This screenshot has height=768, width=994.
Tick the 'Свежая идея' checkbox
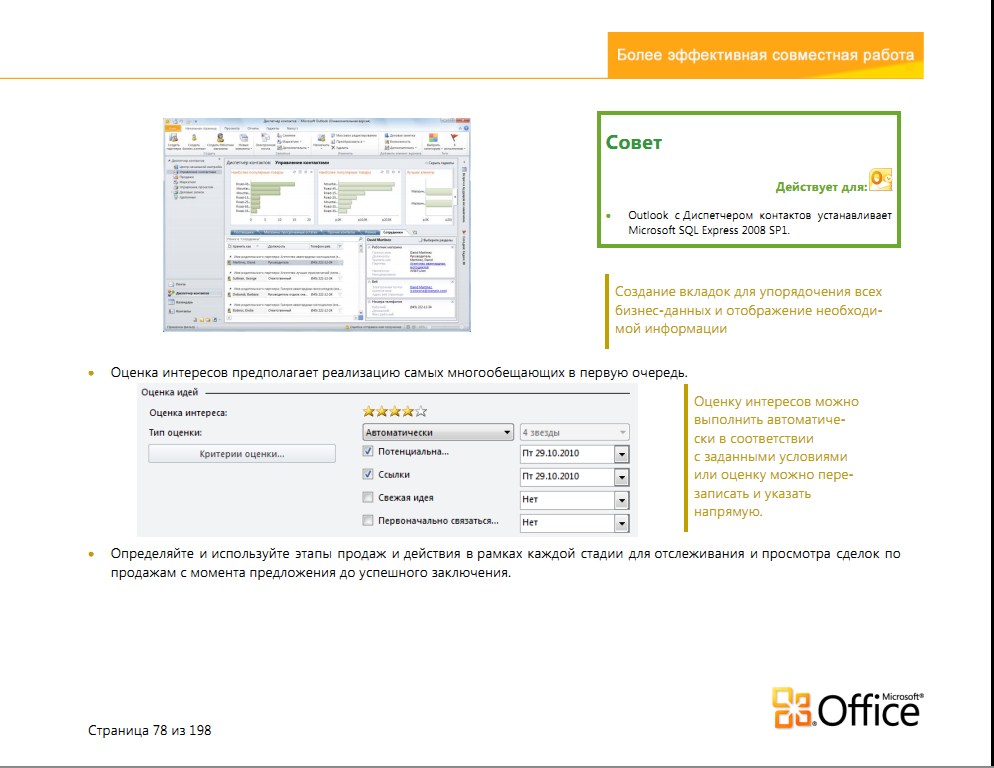tap(368, 497)
